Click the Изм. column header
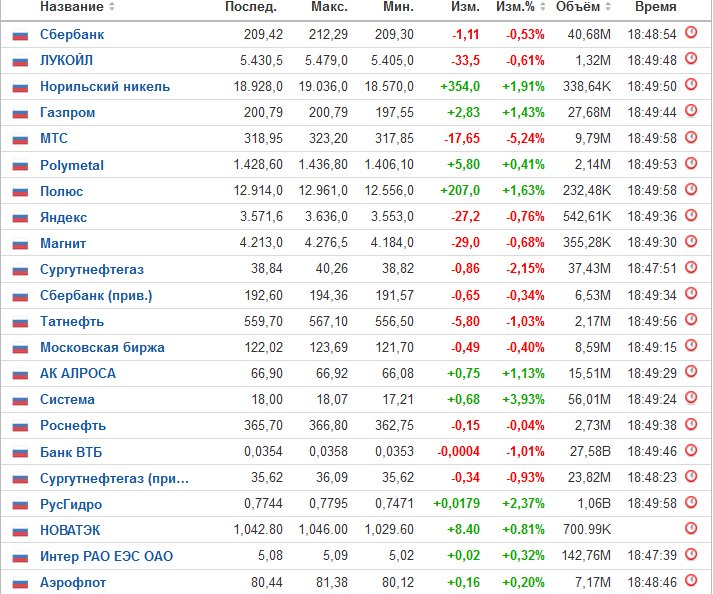The image size is (713, 594). click(465, 7)
